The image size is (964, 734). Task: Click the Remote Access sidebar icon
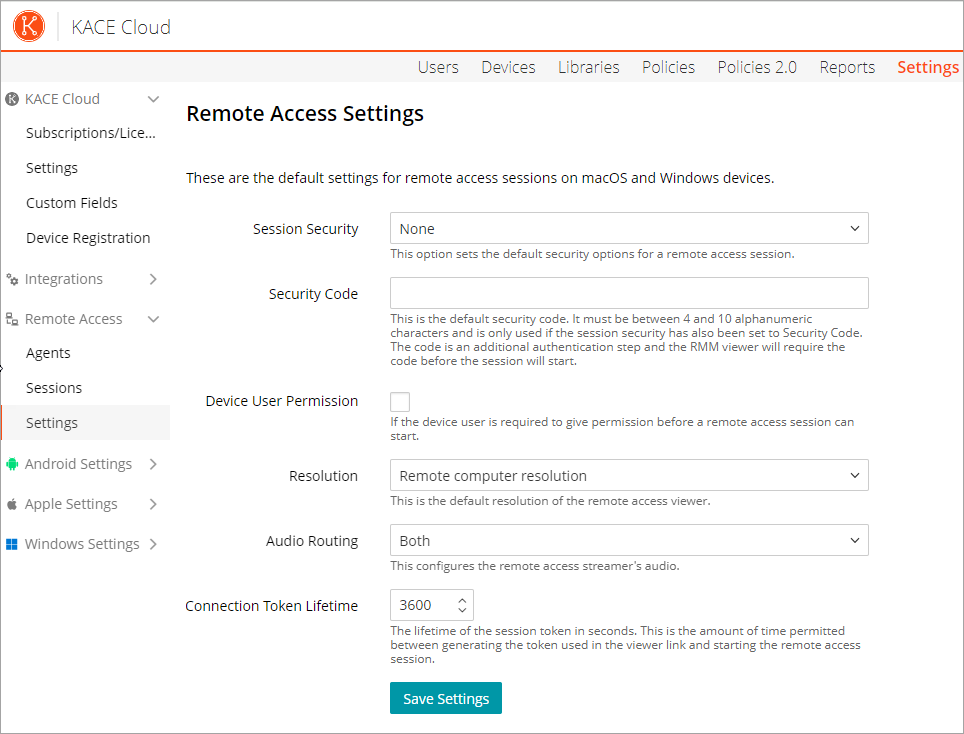click(x=12, y=319)
